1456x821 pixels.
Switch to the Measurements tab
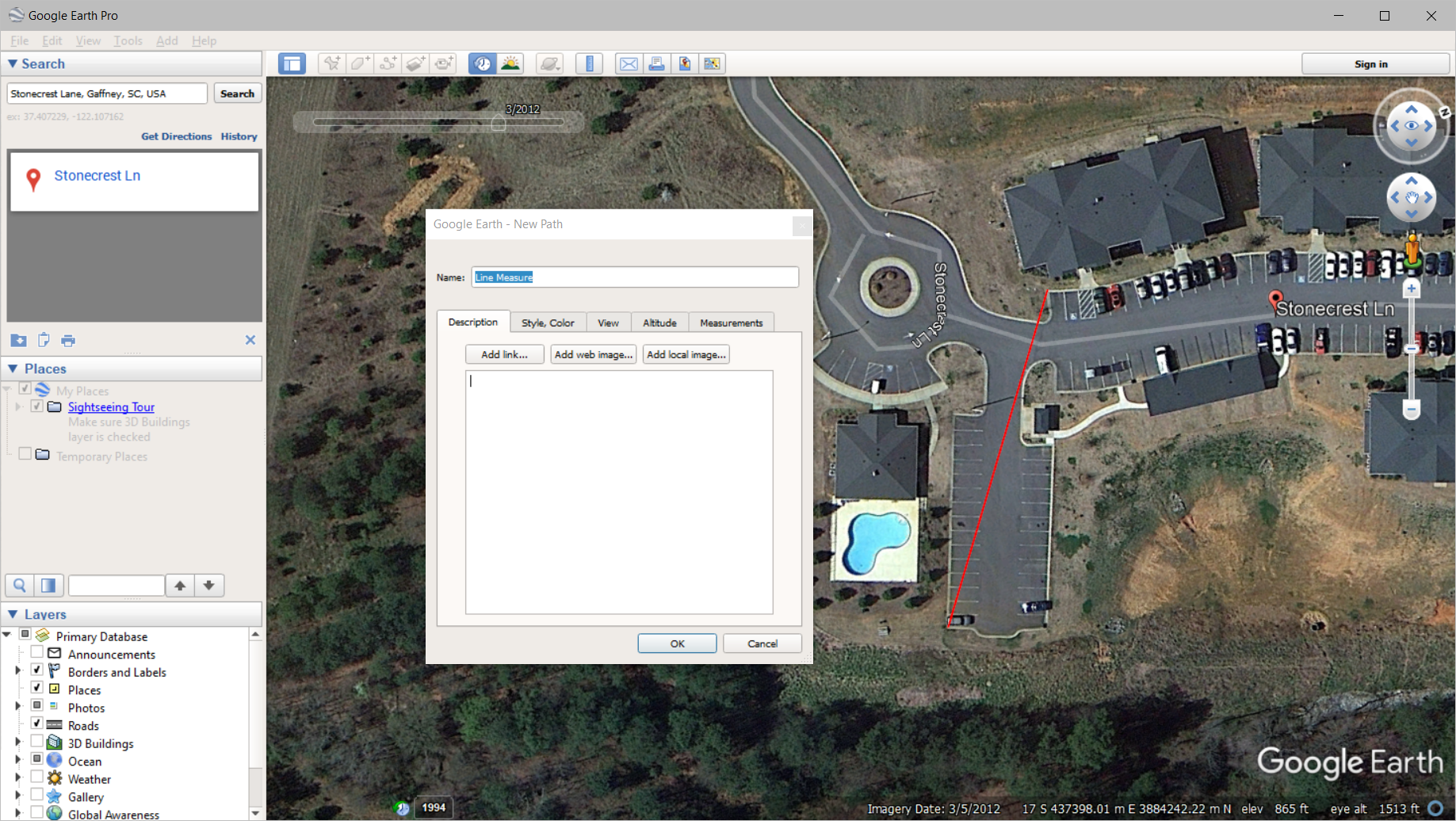click(x=731, y=323)
